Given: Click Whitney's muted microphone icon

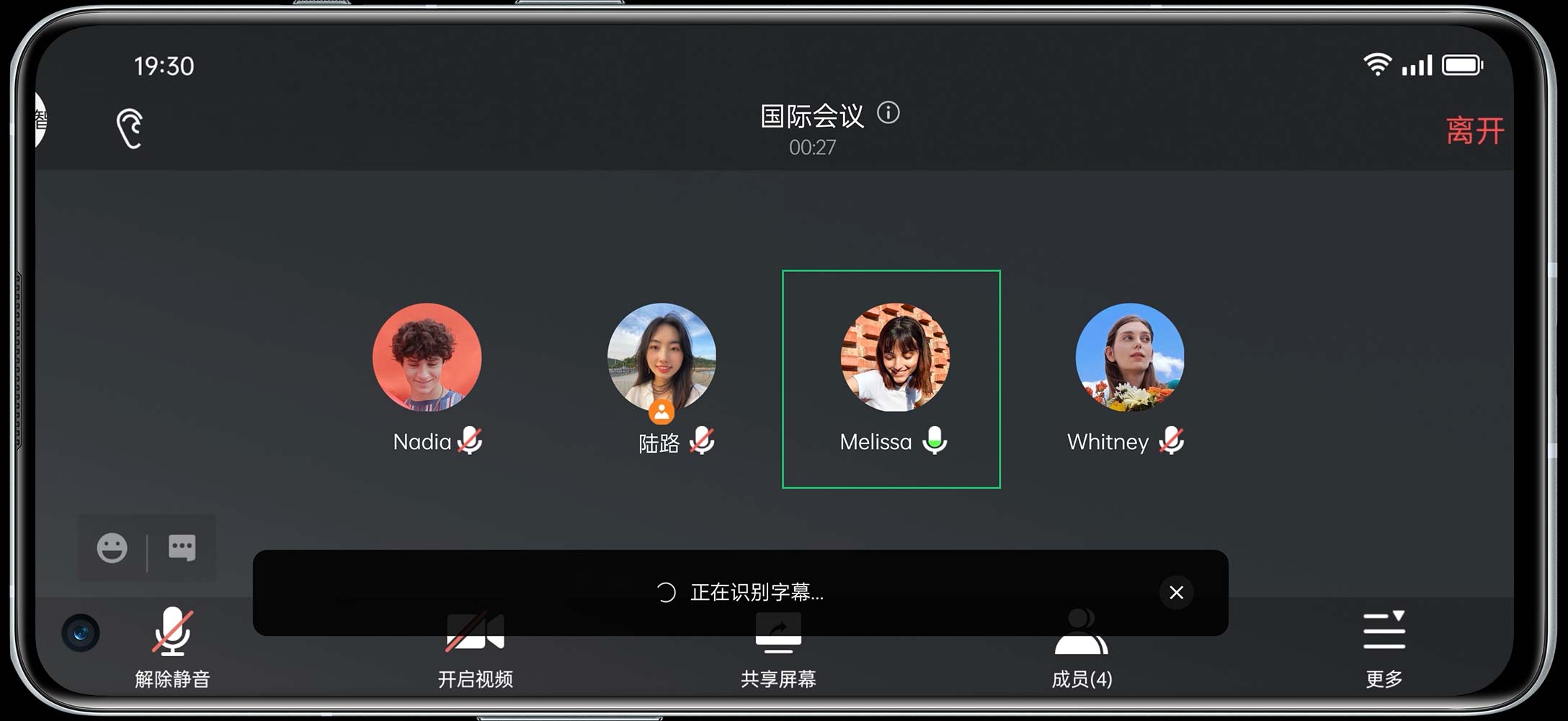Looking at the screenshot, I should pyautogui.click(x=1171, y=440).
